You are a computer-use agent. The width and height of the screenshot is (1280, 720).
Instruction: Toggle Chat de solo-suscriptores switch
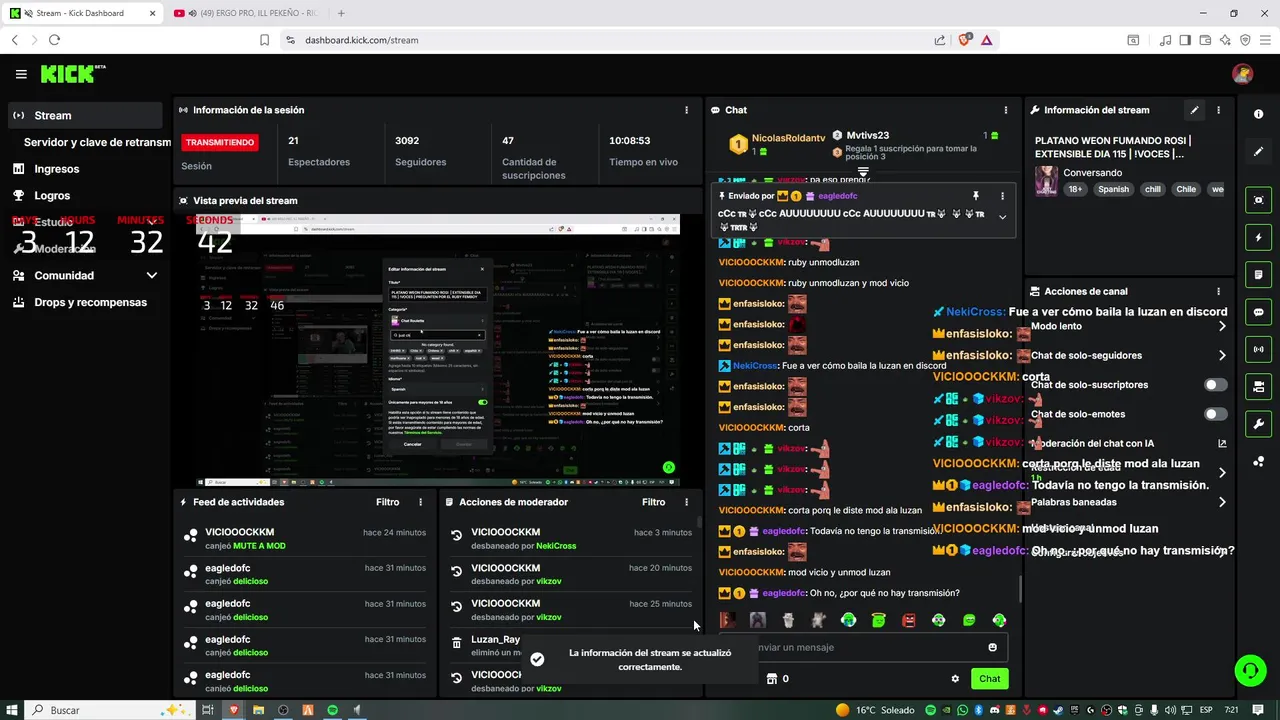tap(1215, 385)
